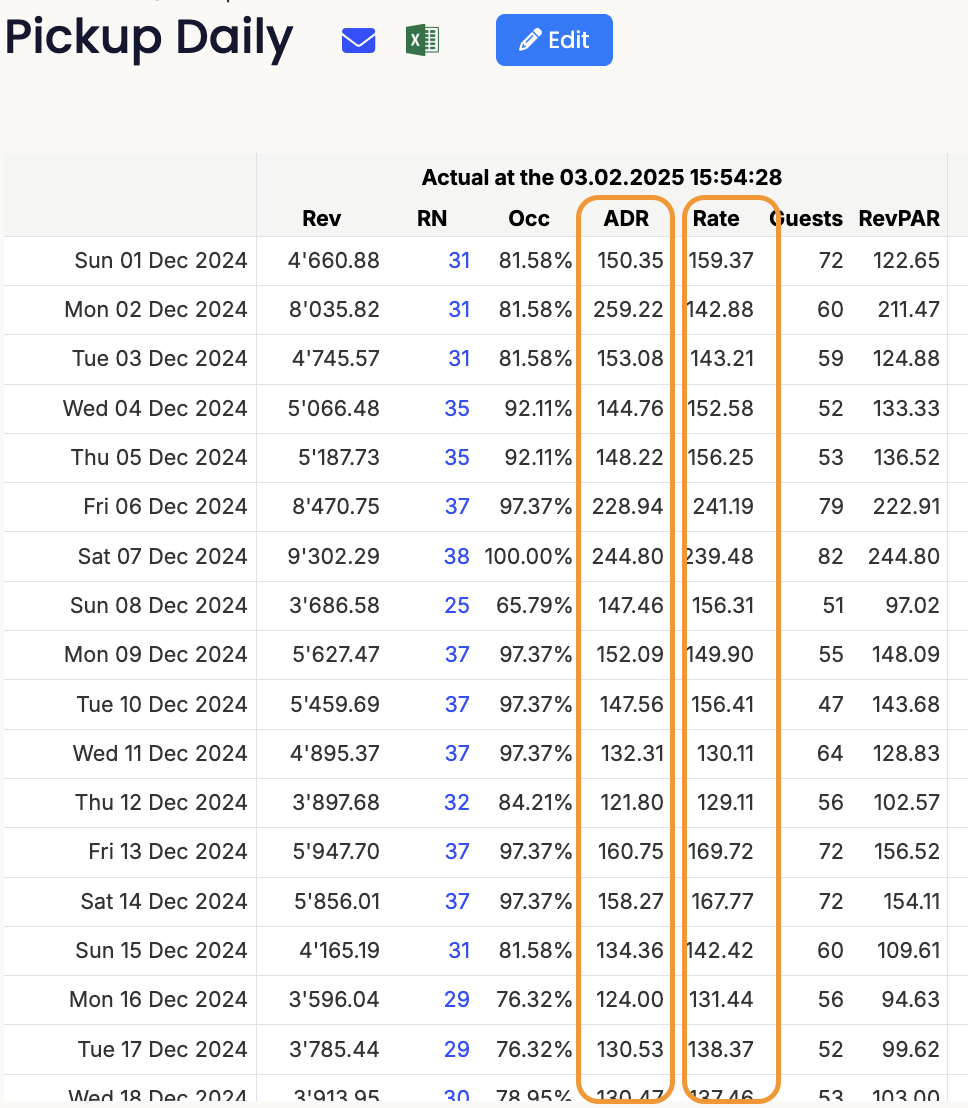Follow the RN link for Mon 16 Dec 2024
968x1108 pixels.
(457, 999)
